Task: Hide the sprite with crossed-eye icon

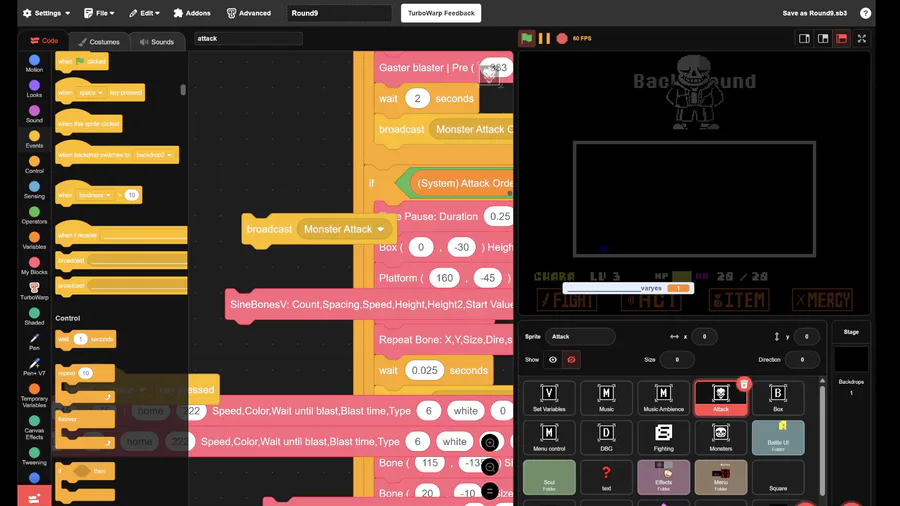Action: pyautogui.click(x=571, y=360)
